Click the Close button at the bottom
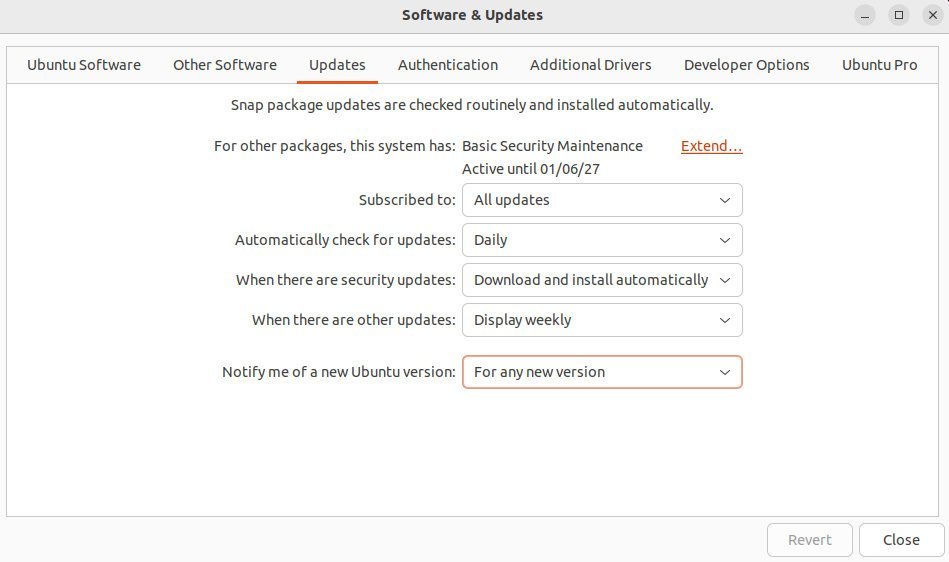 (901, 540)
